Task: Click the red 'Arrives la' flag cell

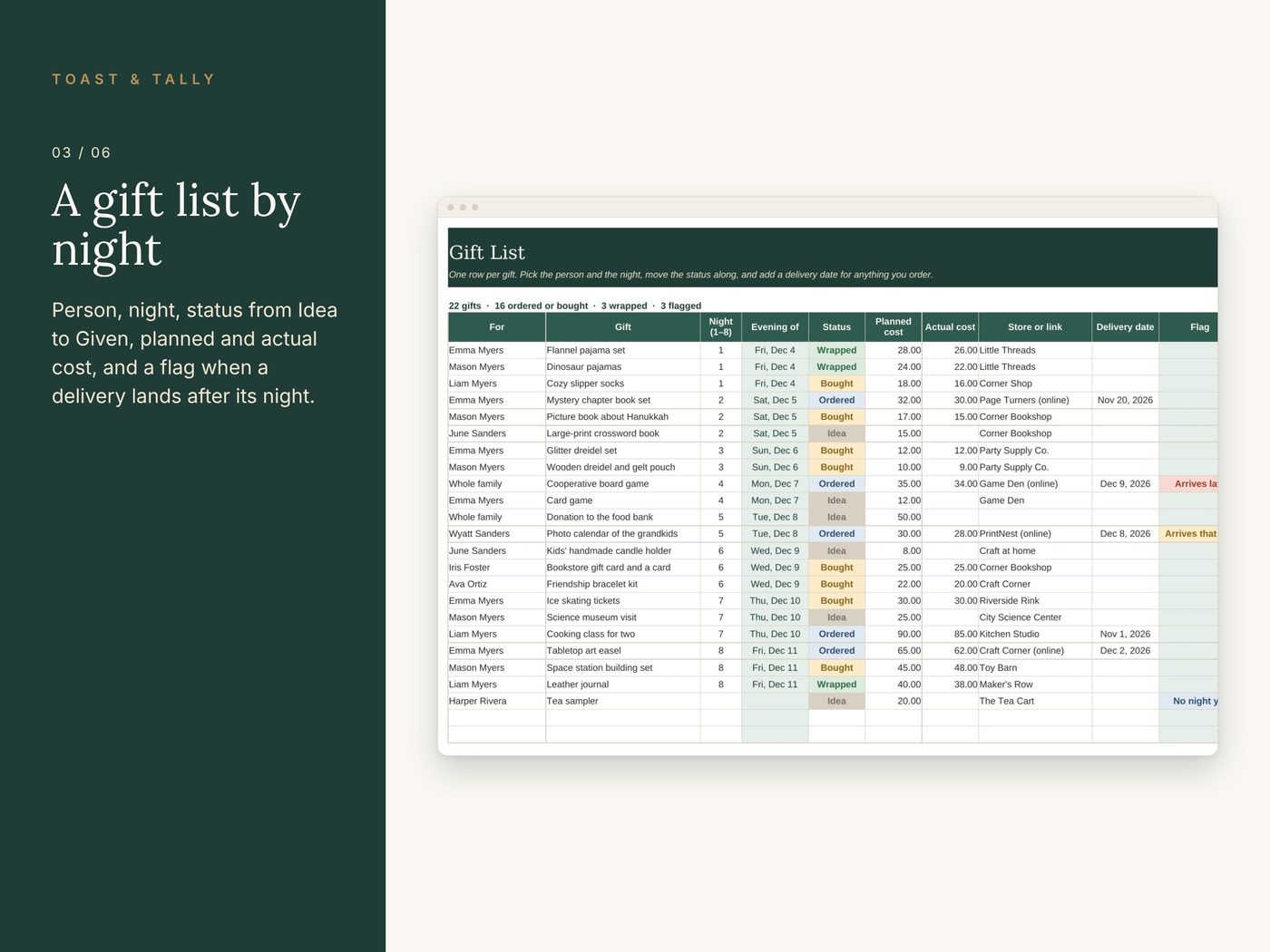Action: click(x=1188, y=484)
